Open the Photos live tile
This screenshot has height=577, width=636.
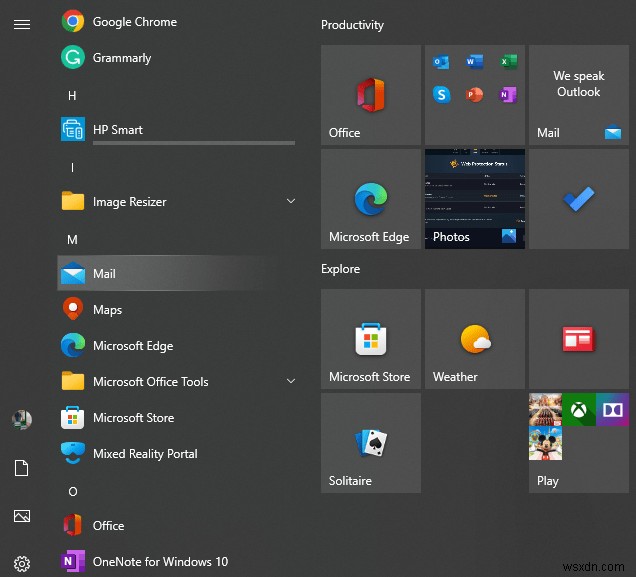475,199
